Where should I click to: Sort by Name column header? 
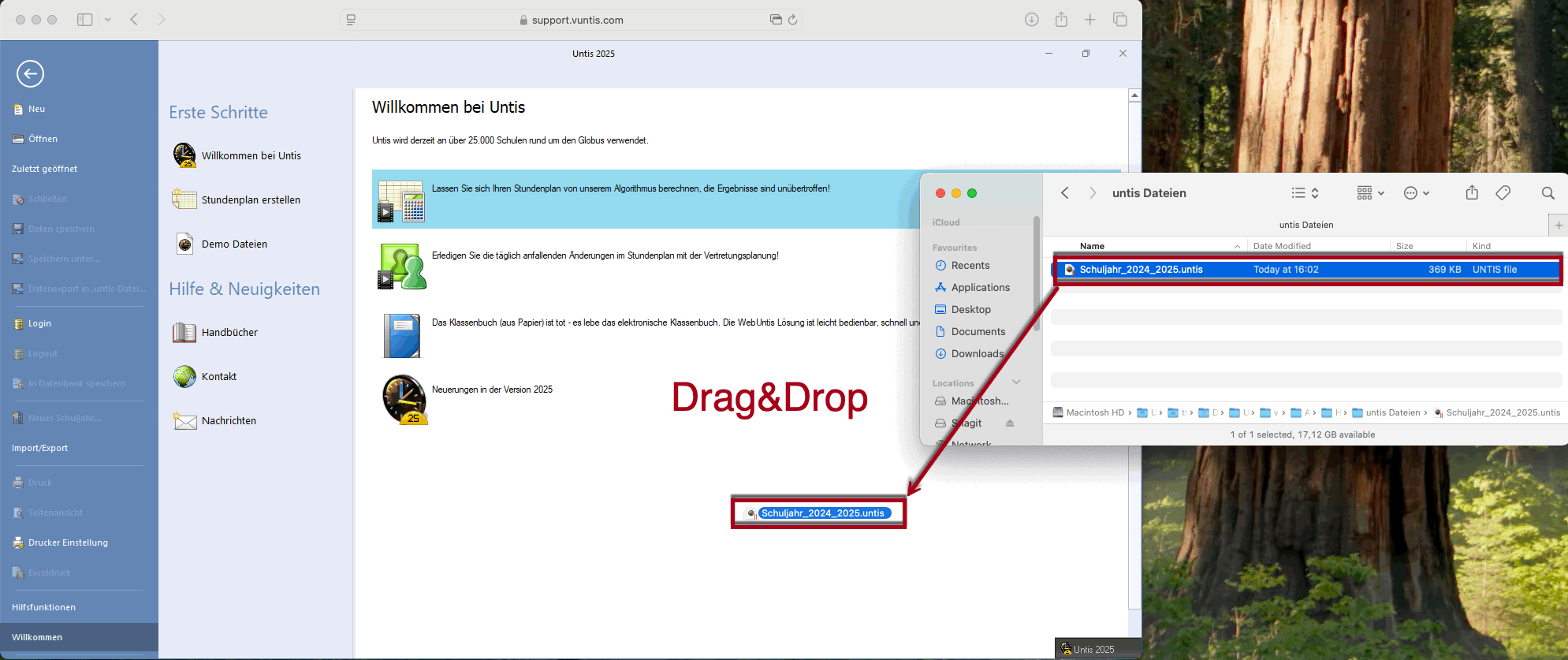1092,246
